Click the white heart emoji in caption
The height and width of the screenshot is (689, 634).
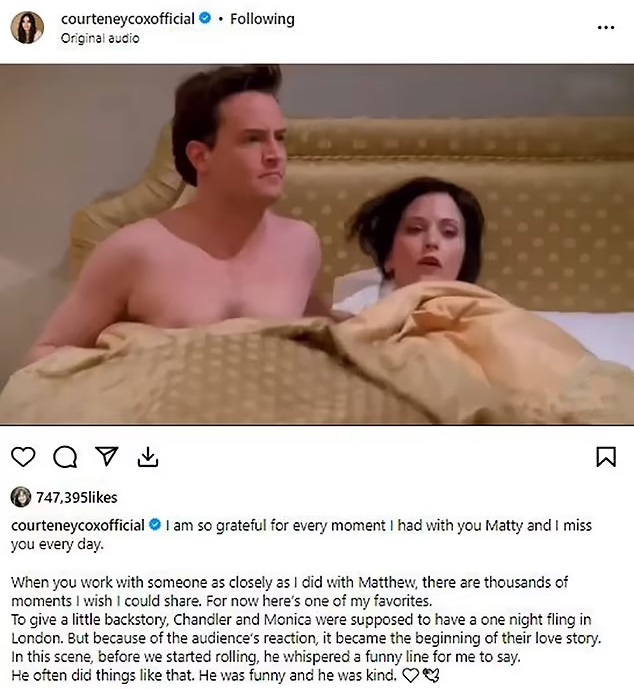pyautogui.click(x=411, y=675)
